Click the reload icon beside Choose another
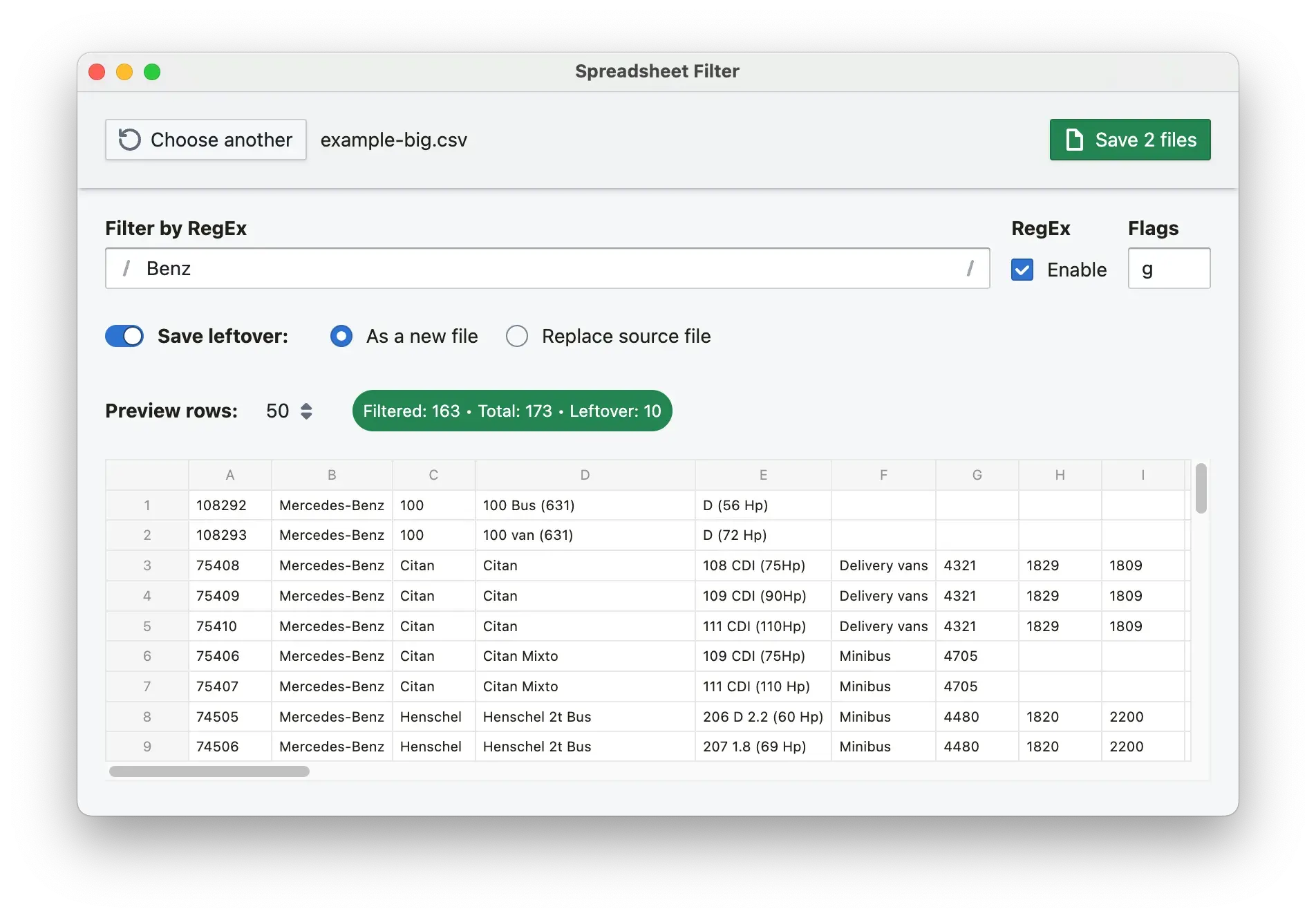The image size is (1316, 918). (129, 140)
